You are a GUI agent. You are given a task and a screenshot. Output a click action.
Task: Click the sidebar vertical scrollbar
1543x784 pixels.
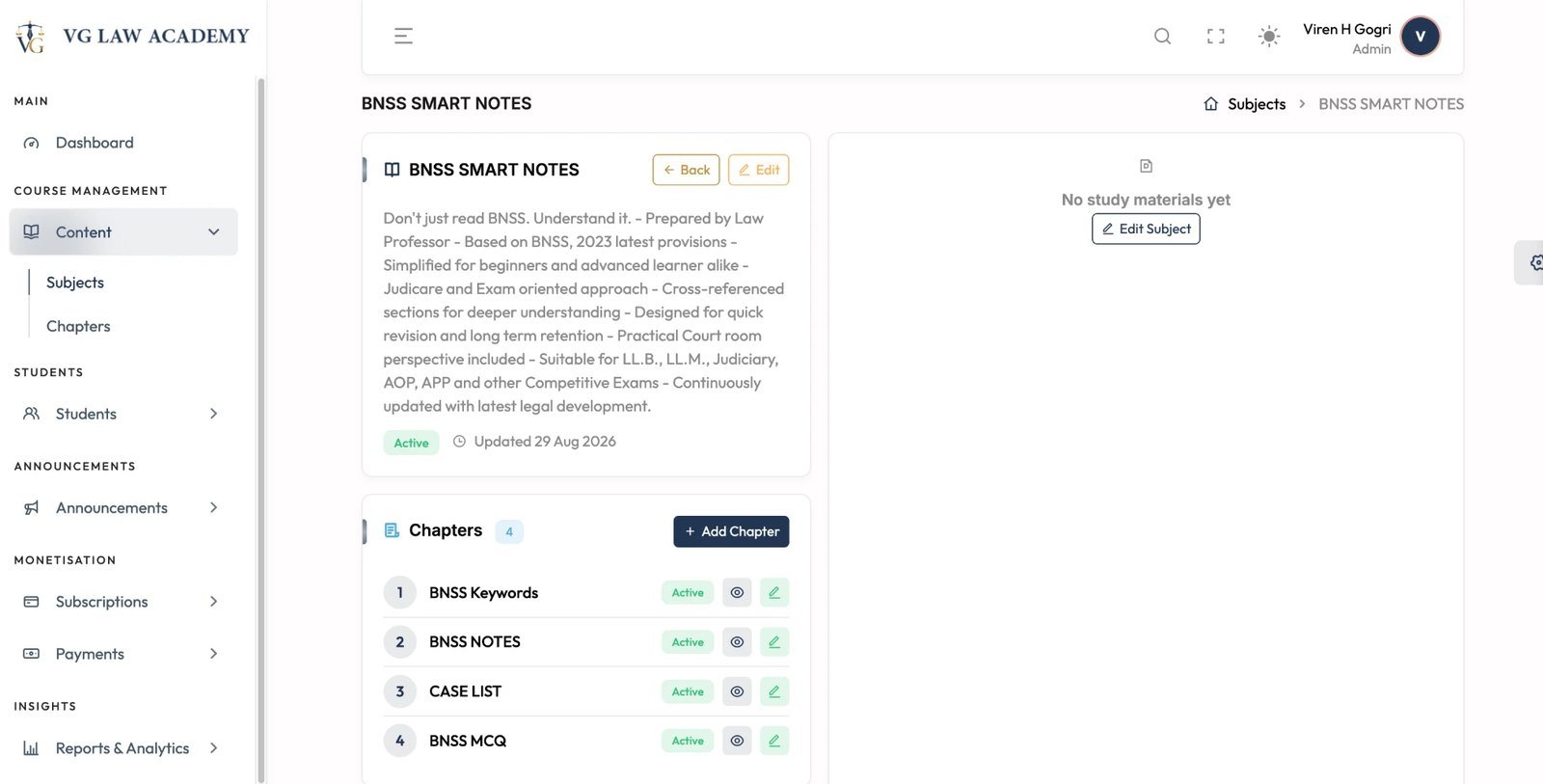260,429
